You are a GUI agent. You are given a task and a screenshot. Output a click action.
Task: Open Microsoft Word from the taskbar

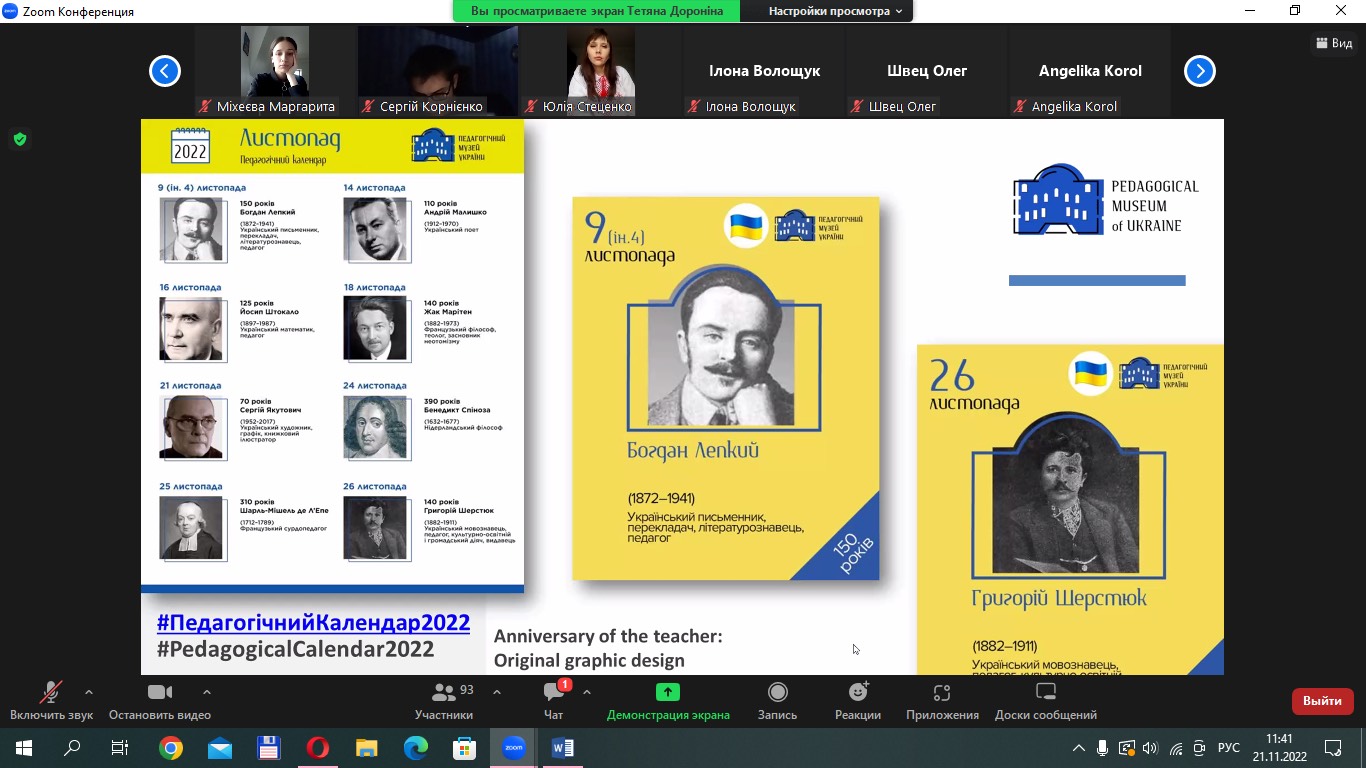point(562,748)
